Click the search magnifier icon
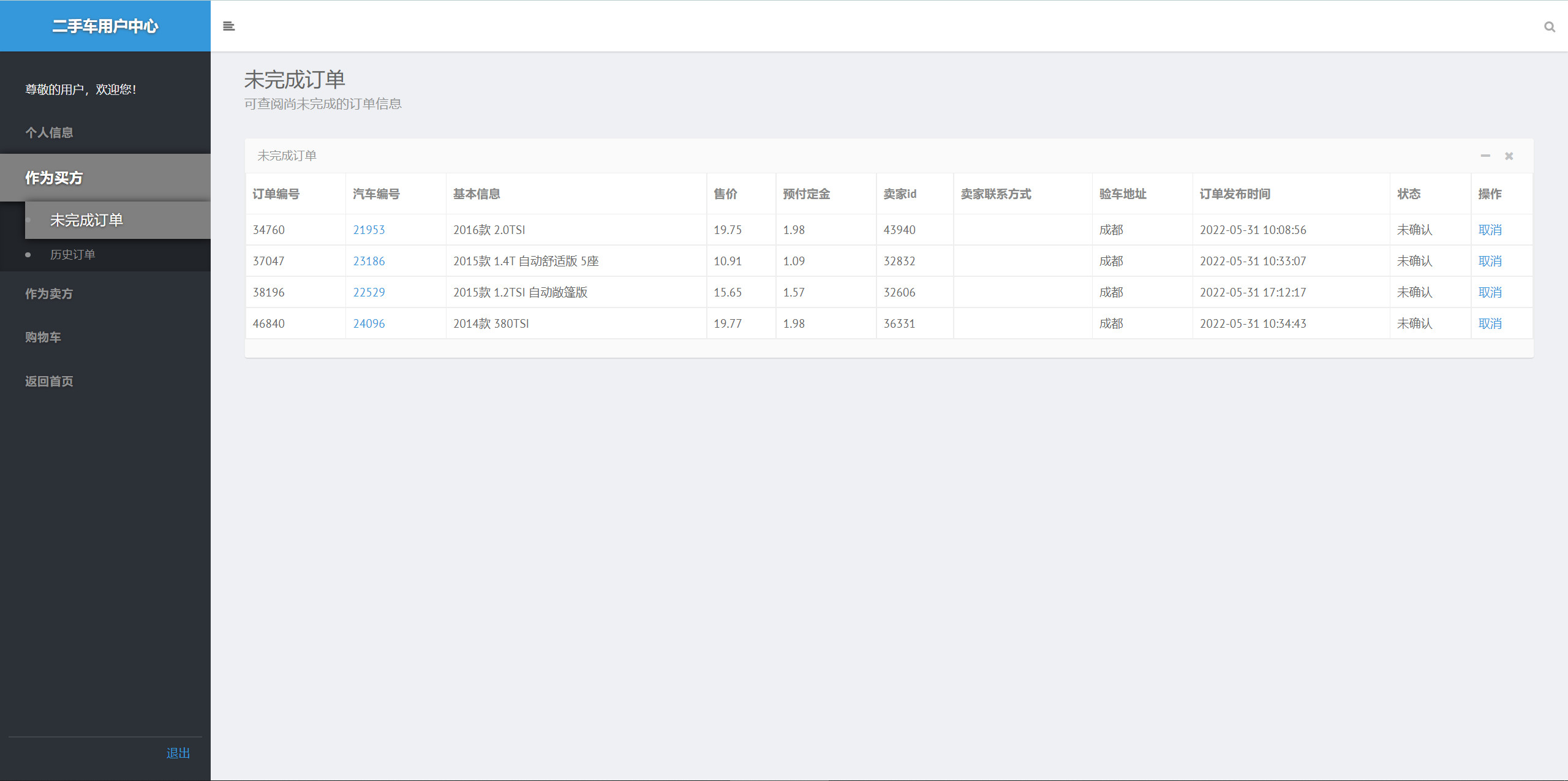Viewport: 1568px width, 781px height. (x=1549, y=27)
